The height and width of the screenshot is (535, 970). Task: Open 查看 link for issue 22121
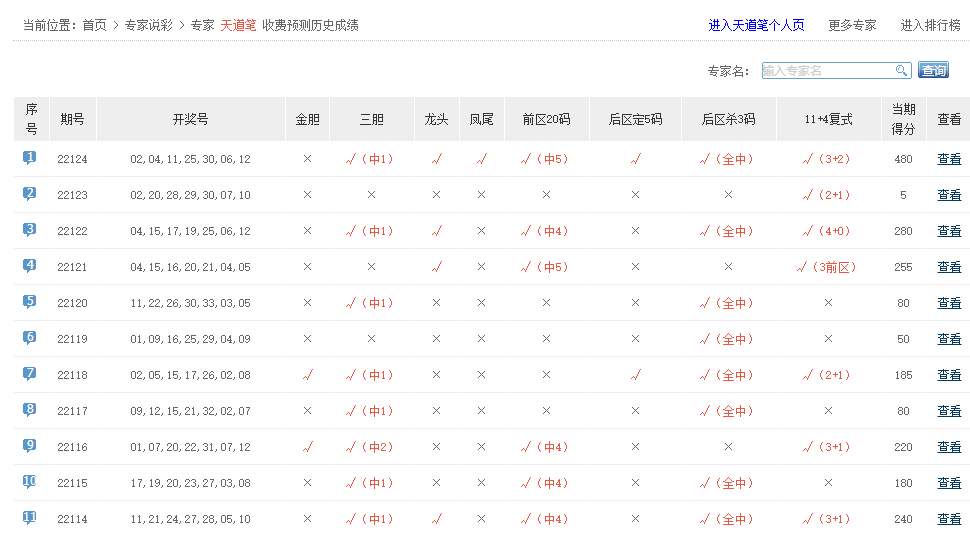[948, 267]
